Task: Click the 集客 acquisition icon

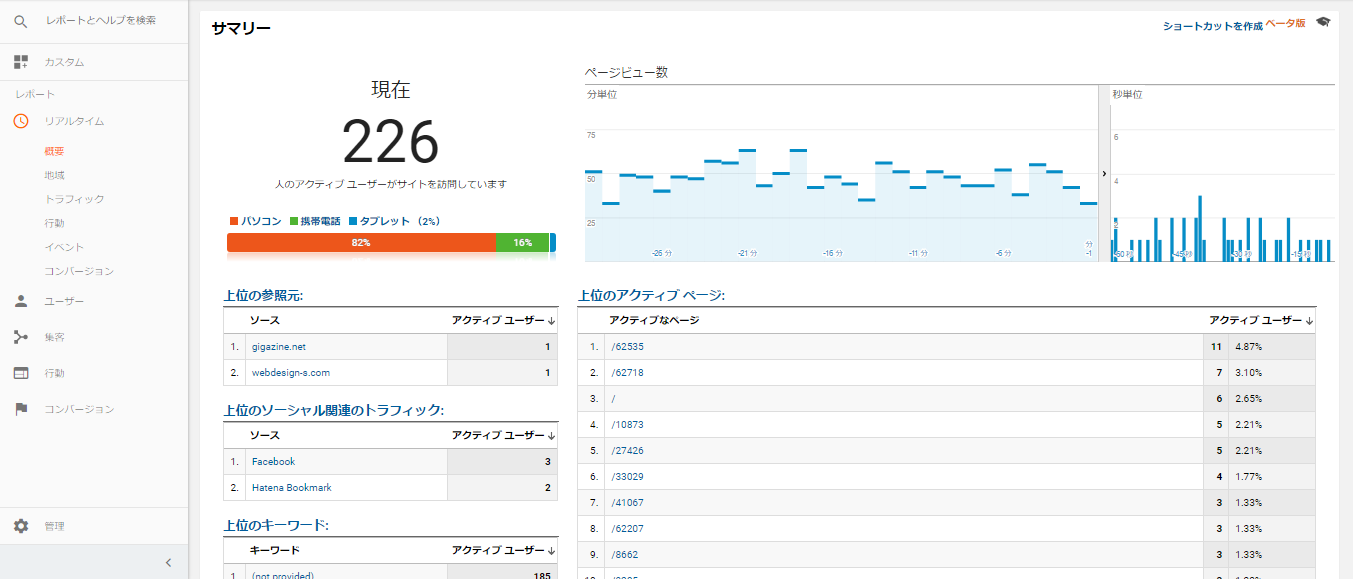Action: (21, 337)
